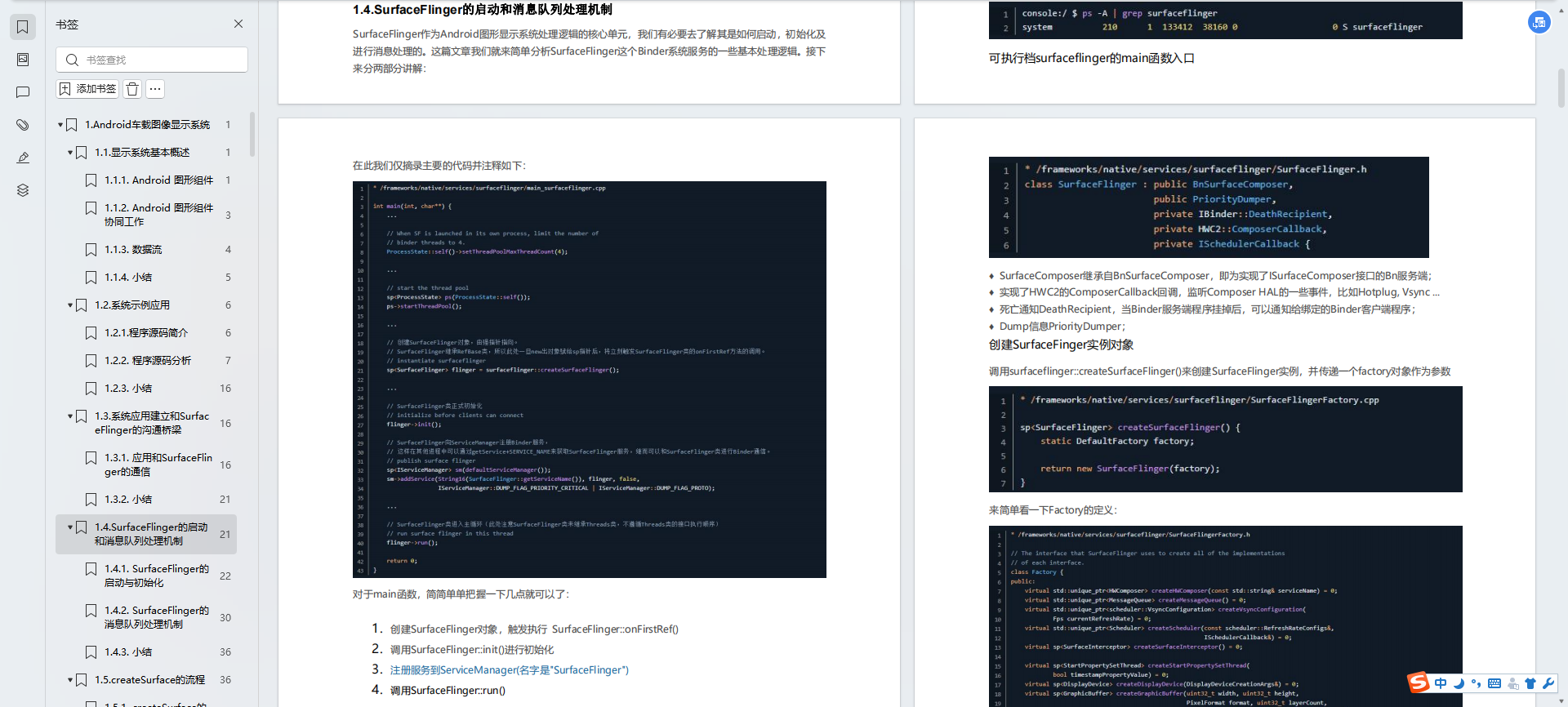The width and height of the screenshot is (1568, 707).
Task: Open the more options ellipsis for bookmarks
Action: (x=155, y=89)
